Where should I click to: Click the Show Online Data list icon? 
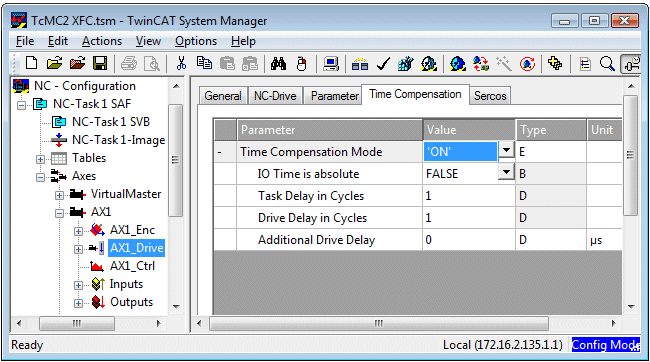tap(585, 63)
